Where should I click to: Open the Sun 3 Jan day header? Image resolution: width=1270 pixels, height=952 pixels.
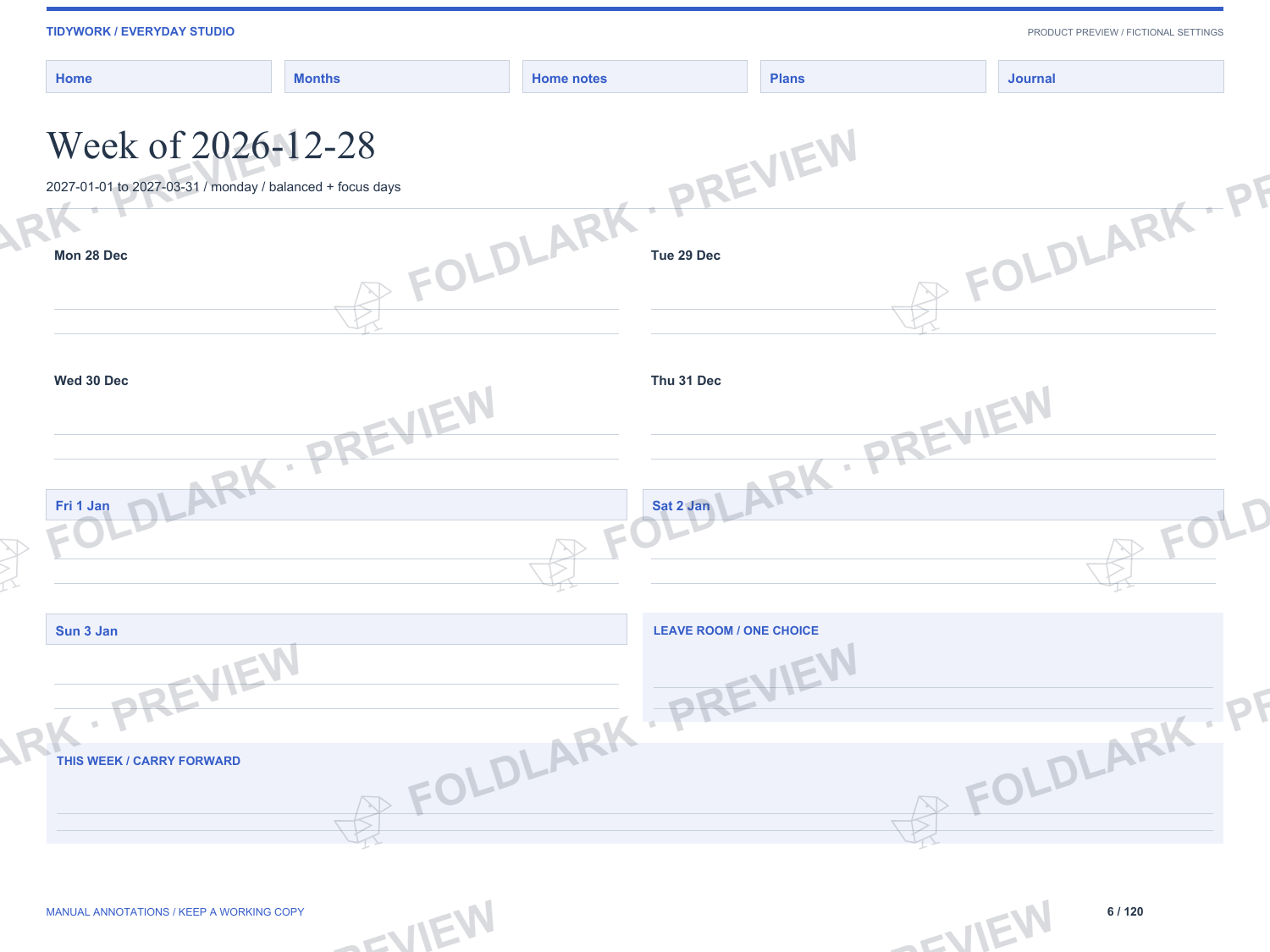click(x=336, y=630)
